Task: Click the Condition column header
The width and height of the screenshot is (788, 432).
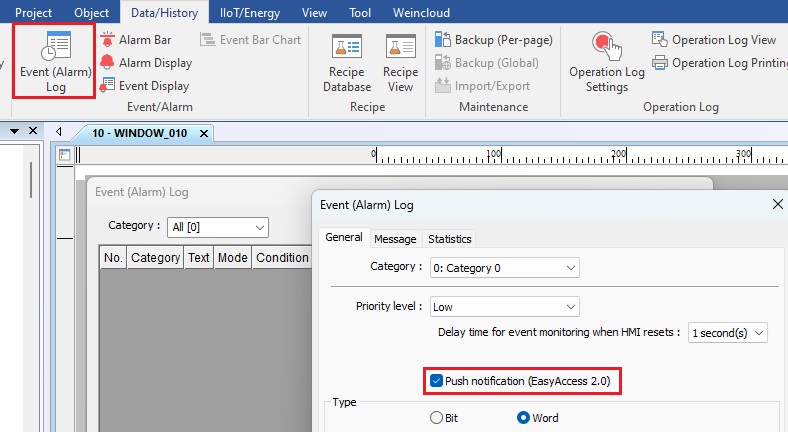Action: click(x=282, y=257)
